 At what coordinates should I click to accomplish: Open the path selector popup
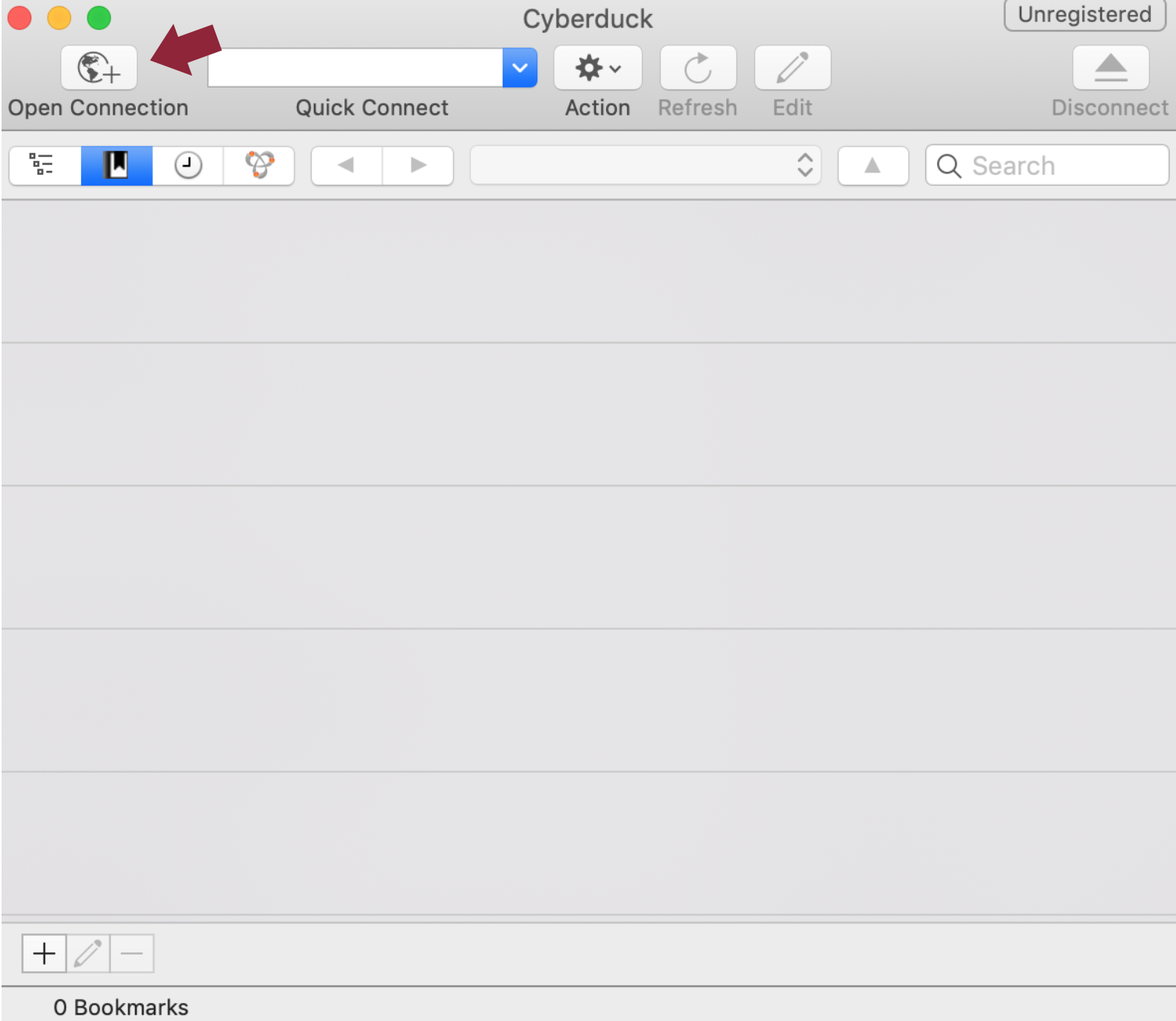click(x=645, y=165)
